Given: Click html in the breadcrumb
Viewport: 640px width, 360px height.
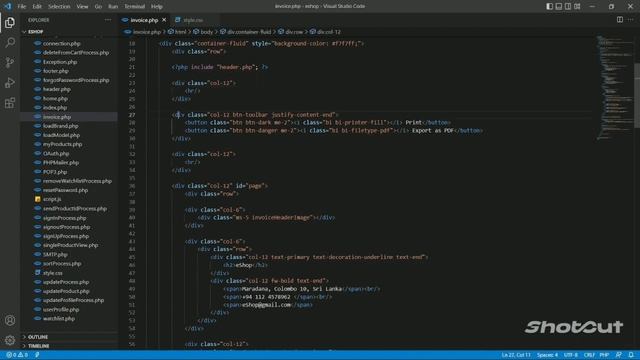Looking at the screenshot, I should (180, 32).
